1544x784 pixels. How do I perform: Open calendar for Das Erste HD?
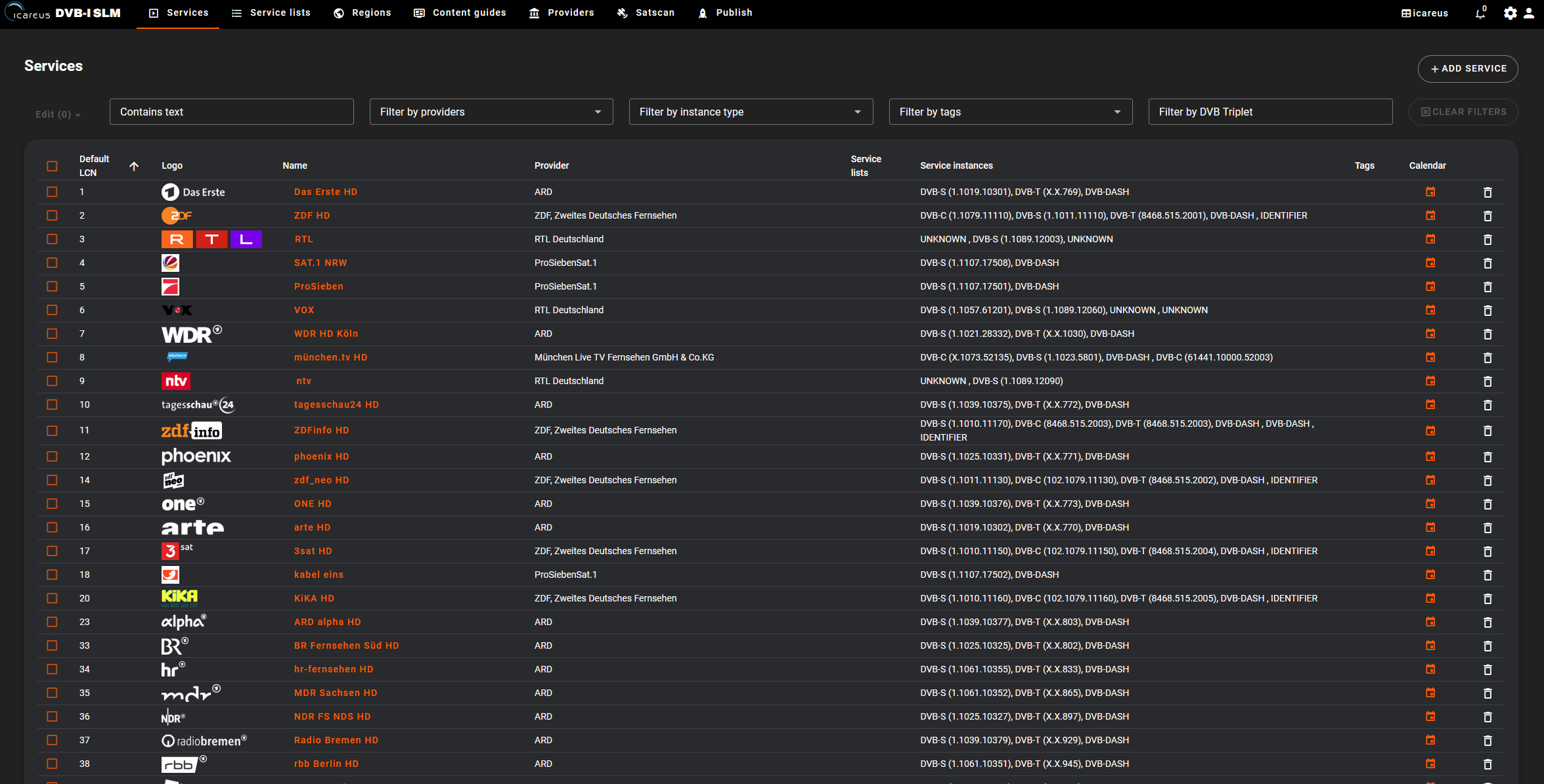[x=1430, y=192]
